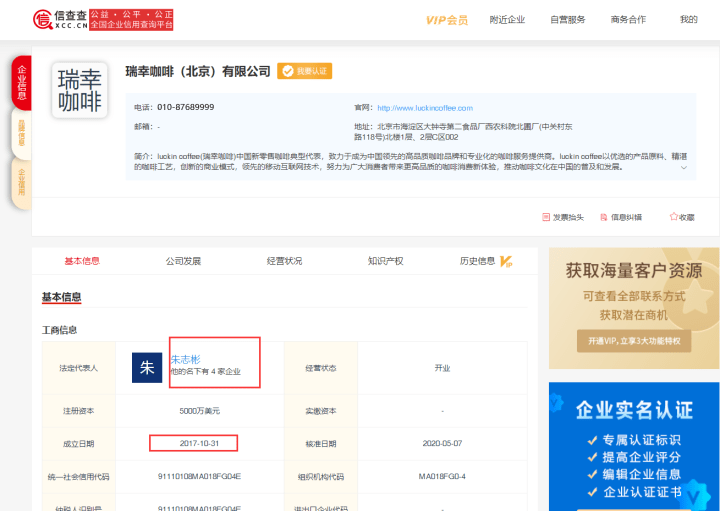This screenshot has width=720, height=511.
Task: Click the 开通VIP,立享3大功能特权 button
Action: [634, 341]
